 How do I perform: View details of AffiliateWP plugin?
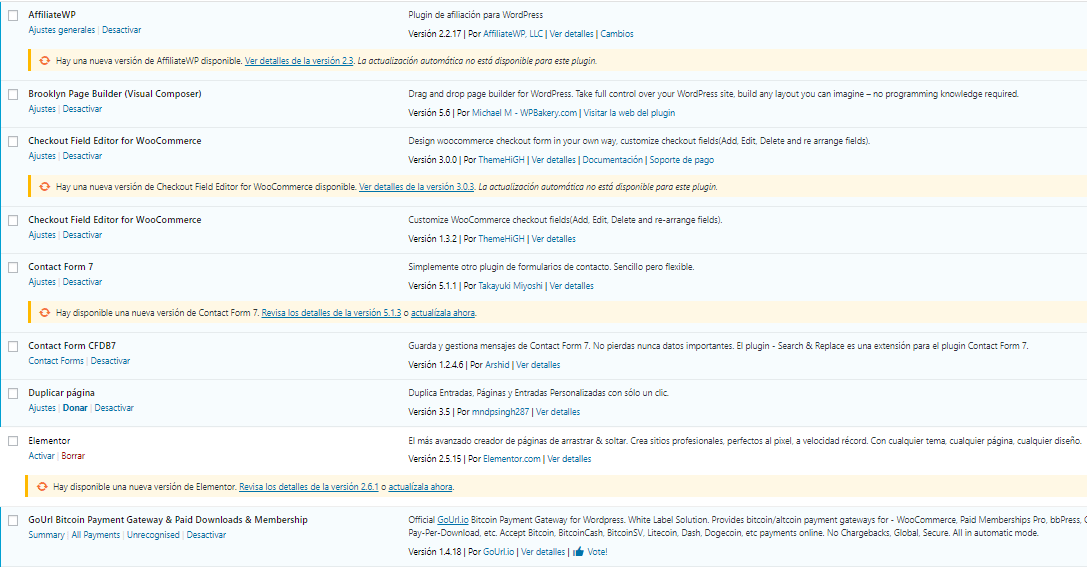(571, 34)
